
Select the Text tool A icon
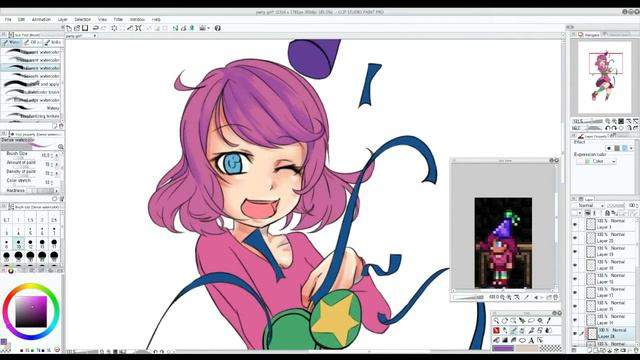click(531, 340)
